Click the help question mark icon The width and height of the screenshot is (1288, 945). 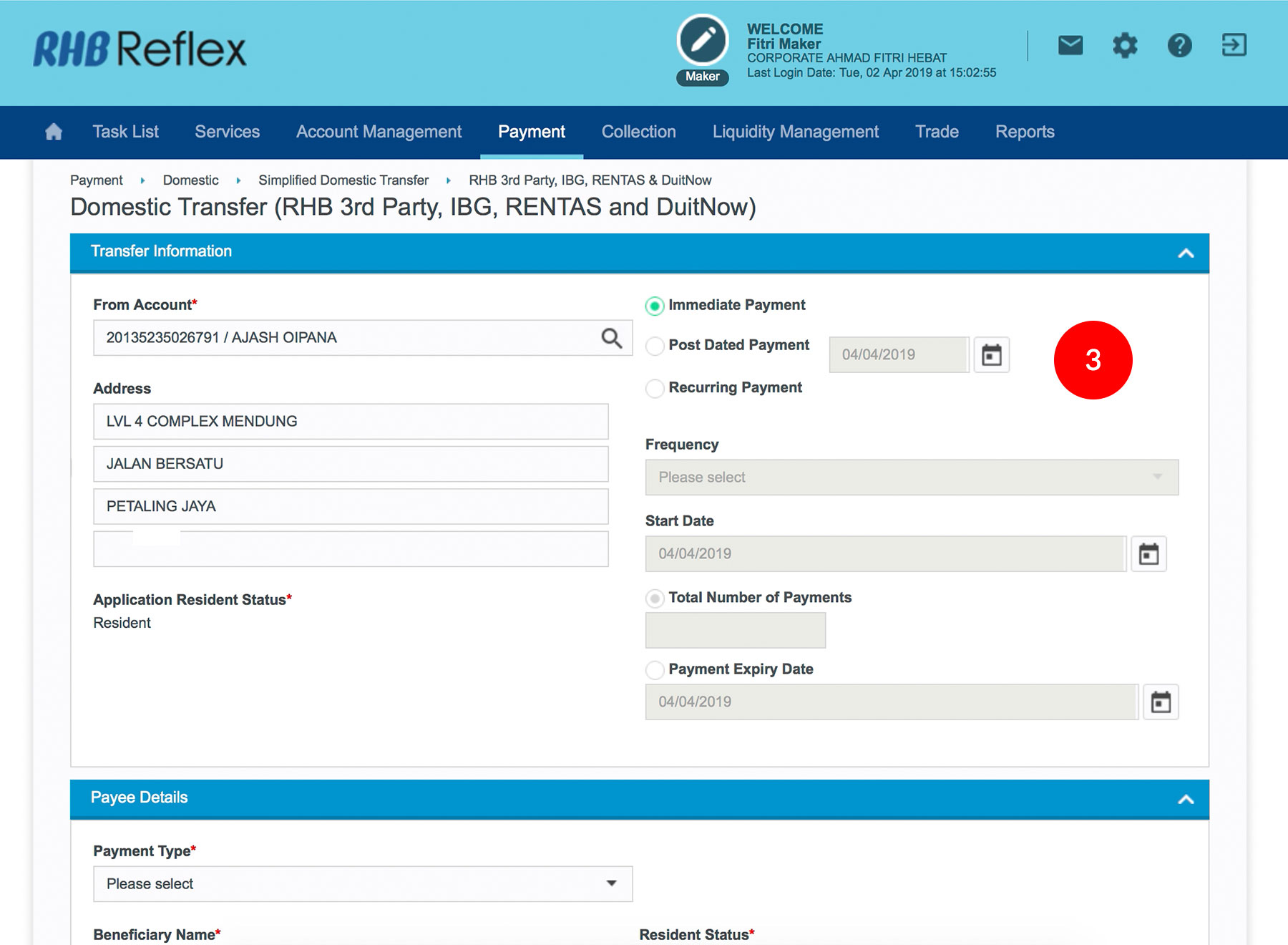pos(1179,46)
